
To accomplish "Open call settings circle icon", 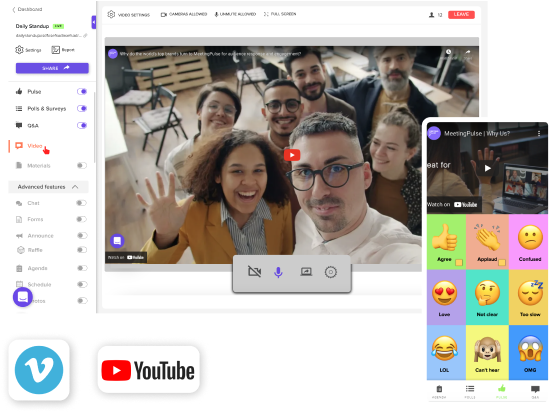I will pyautogui.click(x=331, y=272).
